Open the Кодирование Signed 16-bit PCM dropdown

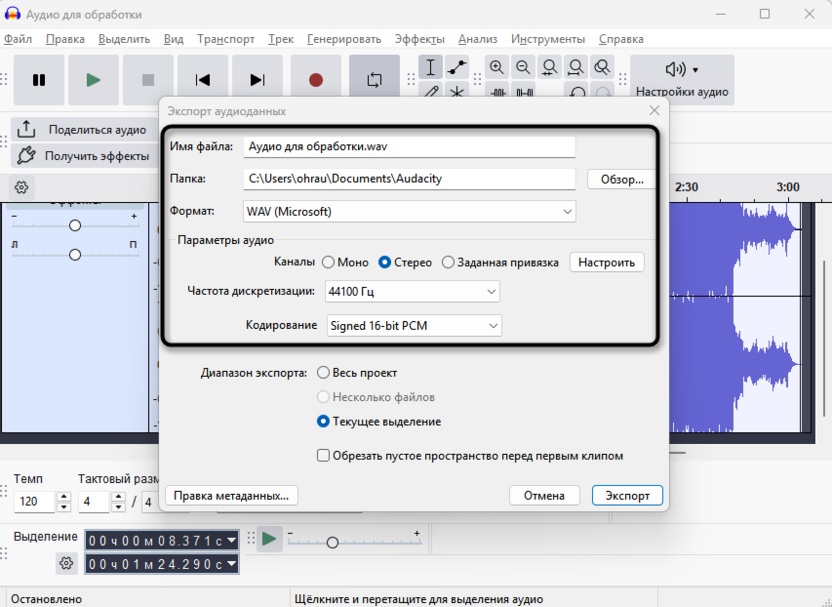coord(413,325)
